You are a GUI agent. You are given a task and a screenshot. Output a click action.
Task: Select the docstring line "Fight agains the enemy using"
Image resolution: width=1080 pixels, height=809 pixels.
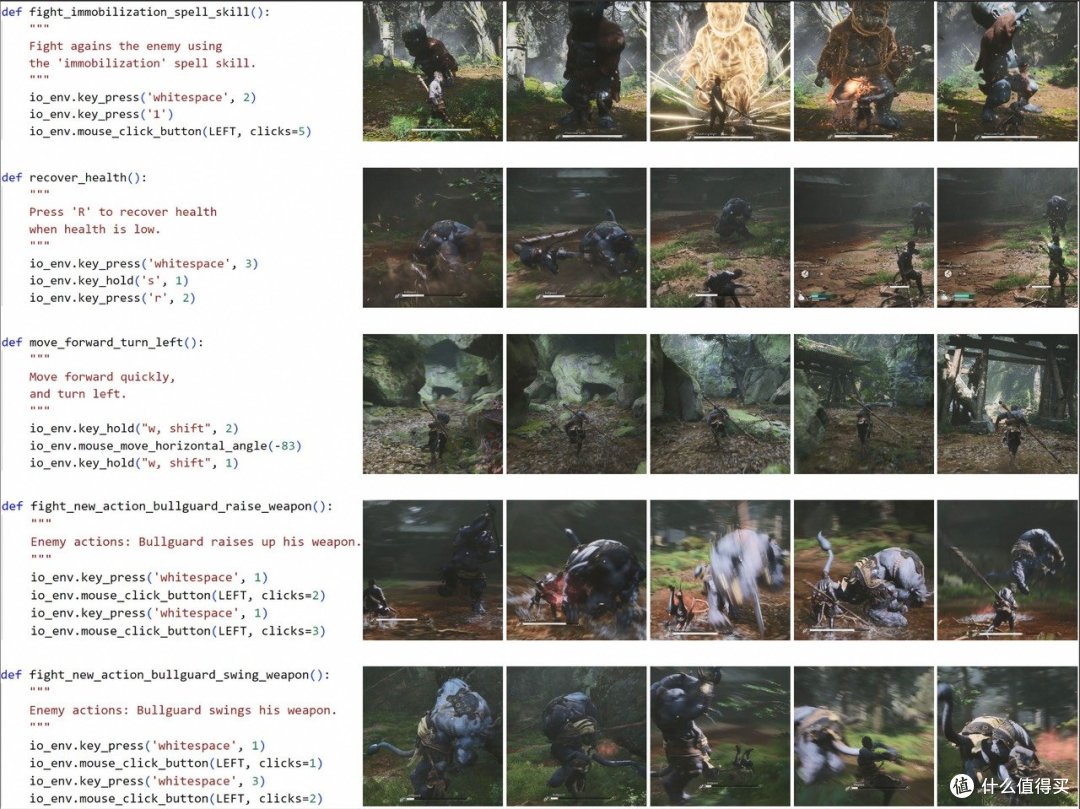point(125,46)
